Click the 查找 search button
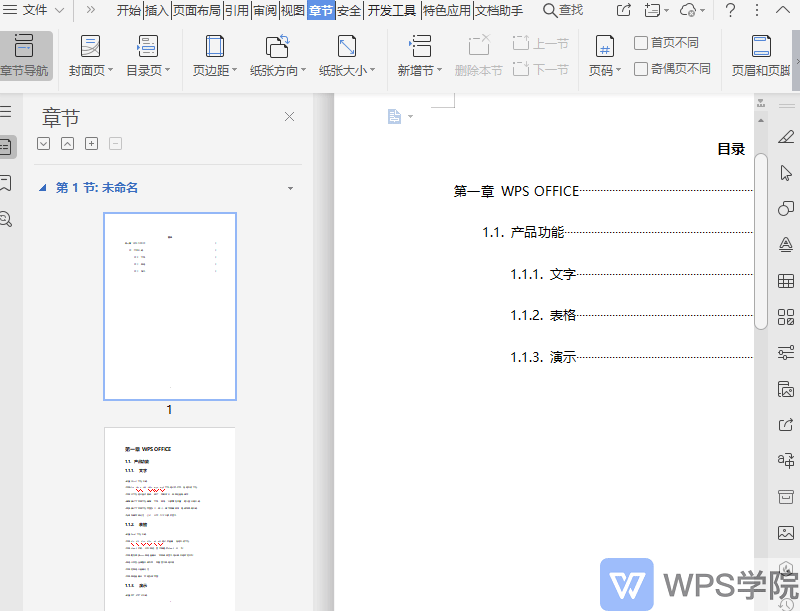800x611 pixels. point(563,10)
